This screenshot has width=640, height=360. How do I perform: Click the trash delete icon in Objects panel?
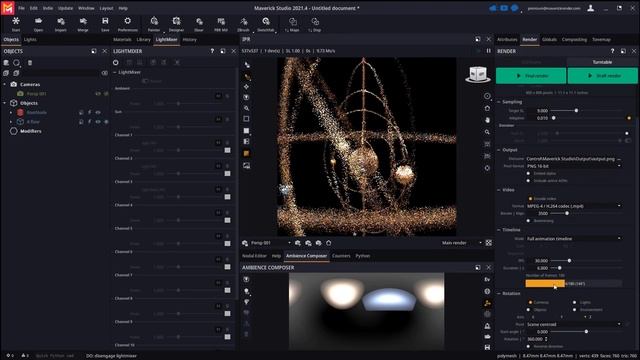[x=30, y=63]
